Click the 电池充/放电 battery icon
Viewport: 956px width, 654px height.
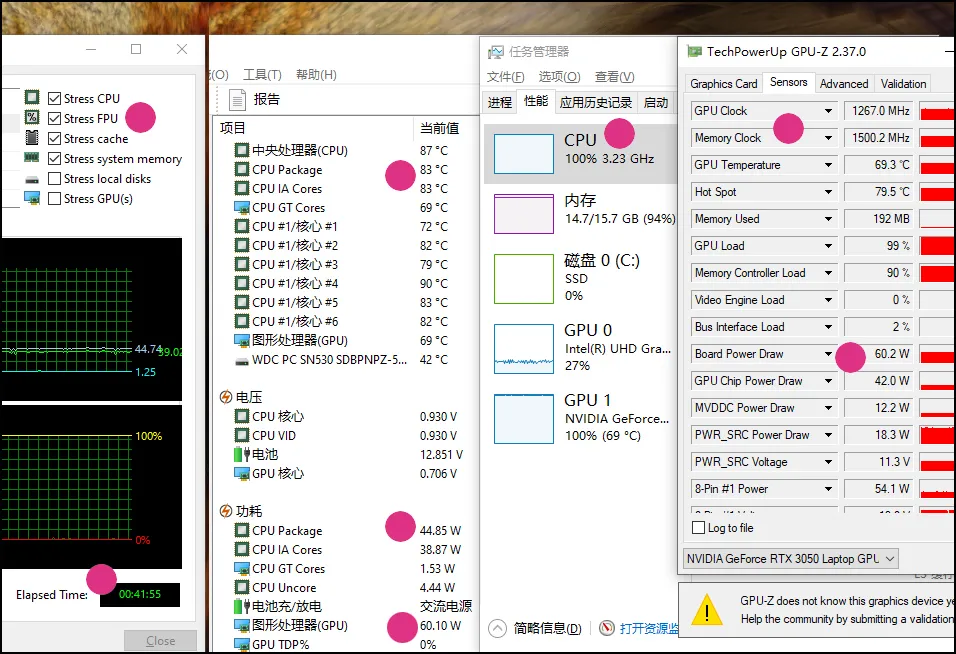[x=242, y=606]
